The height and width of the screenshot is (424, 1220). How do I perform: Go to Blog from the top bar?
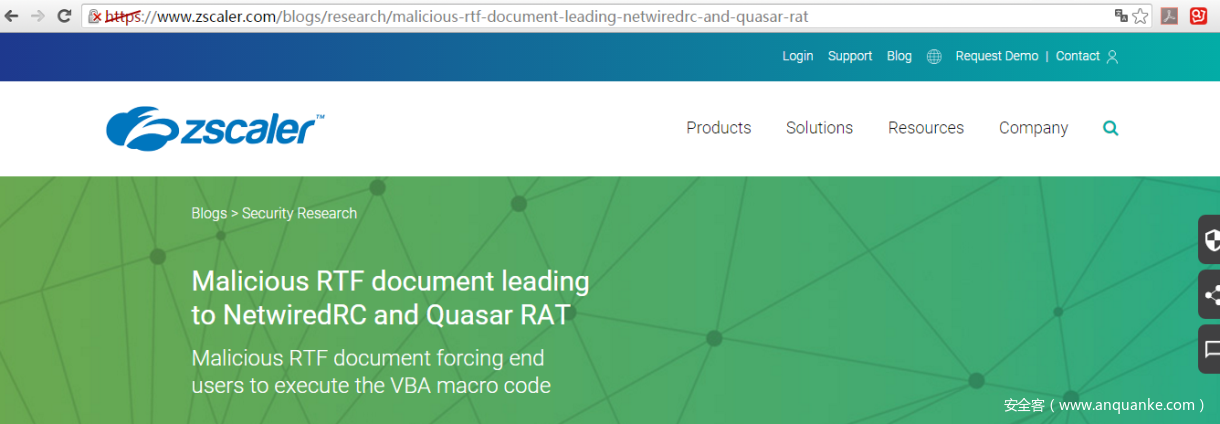(x=899, y=56)
